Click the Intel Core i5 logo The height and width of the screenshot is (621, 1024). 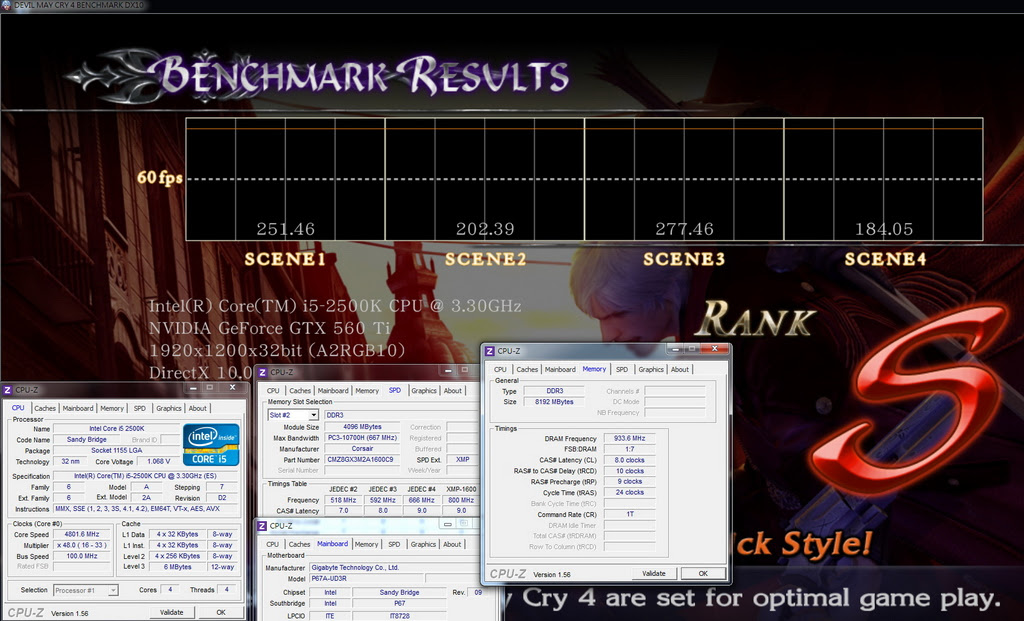pos(211,445)
